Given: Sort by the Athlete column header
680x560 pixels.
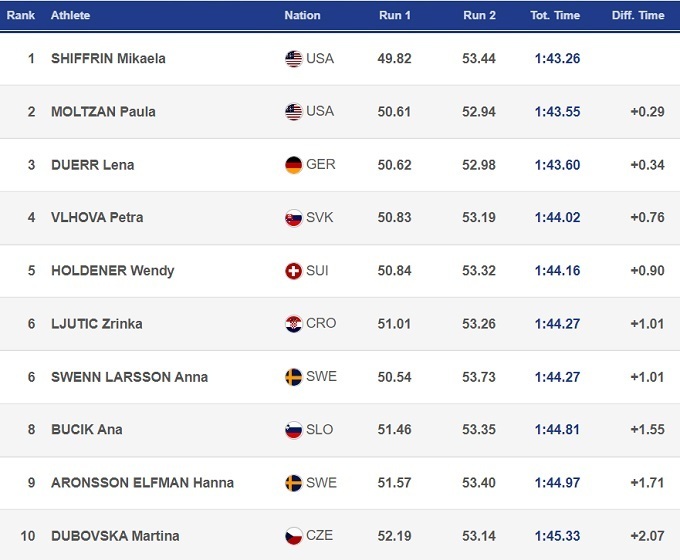Looking at the screenshot, I should (70, 15).
